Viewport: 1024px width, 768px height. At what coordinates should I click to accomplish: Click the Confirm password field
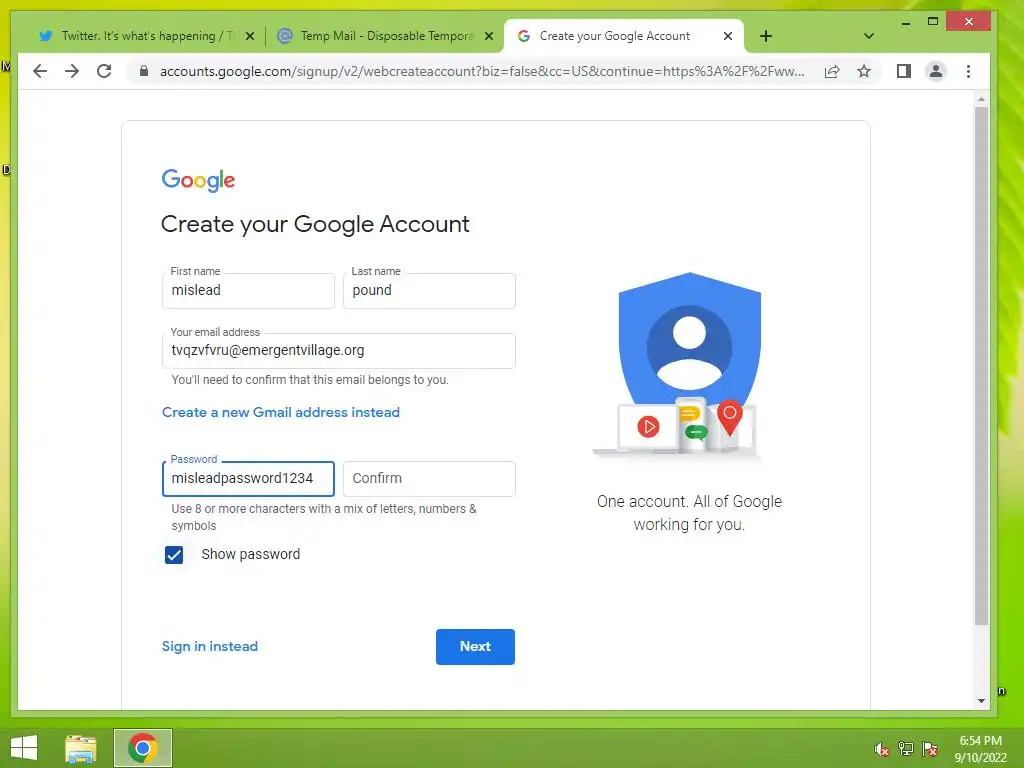429,479
